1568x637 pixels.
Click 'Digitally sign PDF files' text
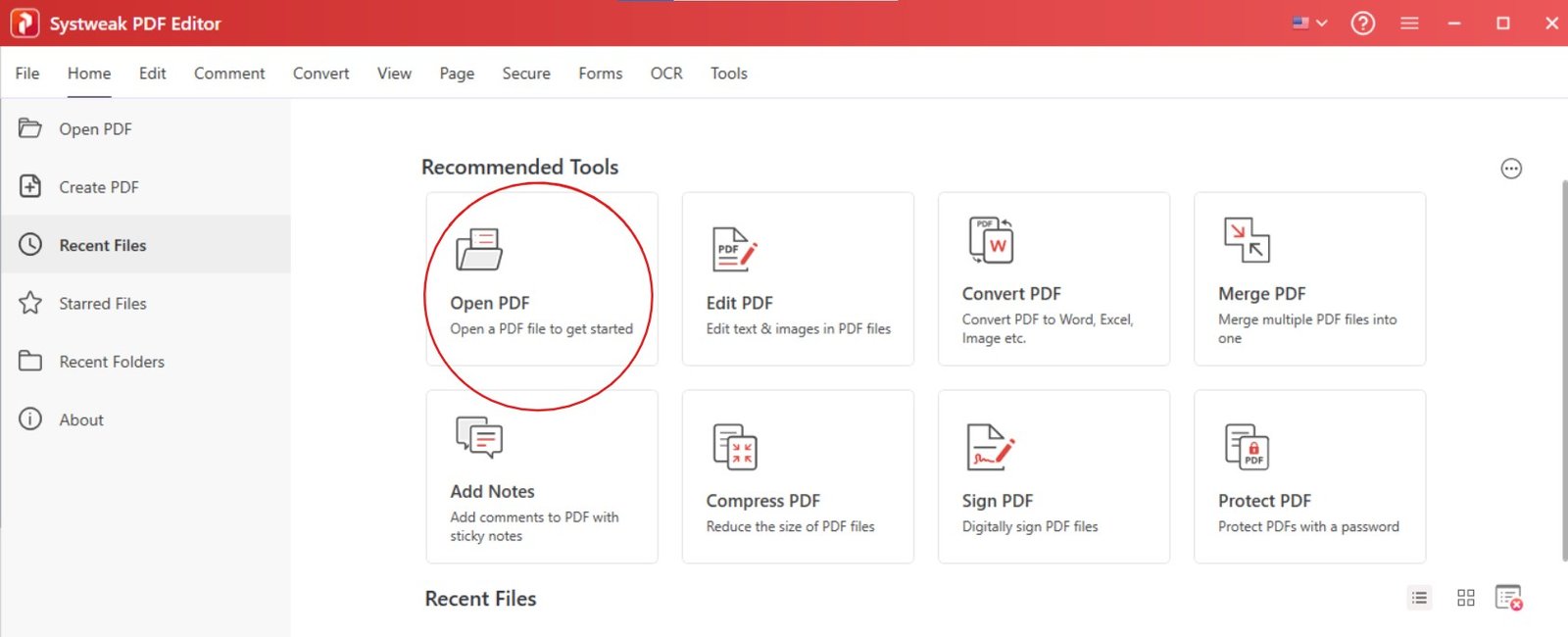click(1030, 526)
